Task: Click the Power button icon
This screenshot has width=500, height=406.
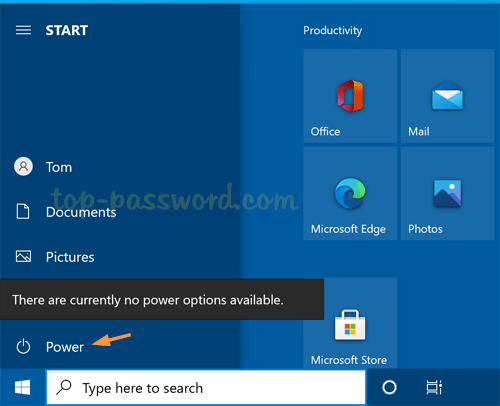Action: 23,347
